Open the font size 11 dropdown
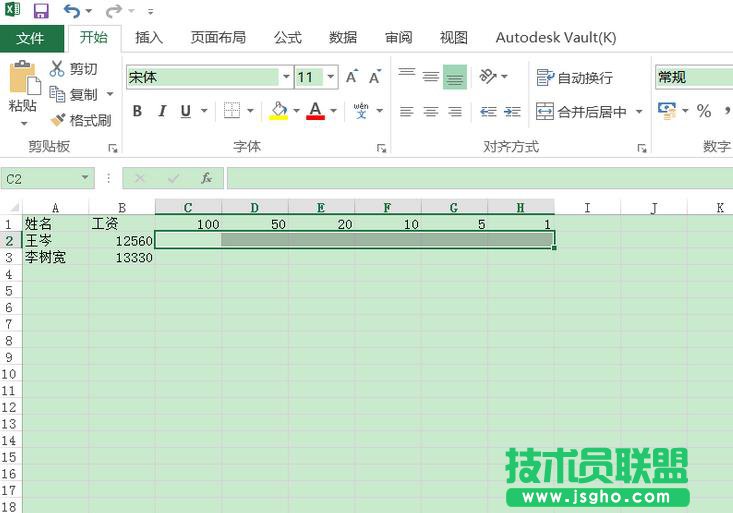Viewport: 733px width, 513px height. [331, 77]
